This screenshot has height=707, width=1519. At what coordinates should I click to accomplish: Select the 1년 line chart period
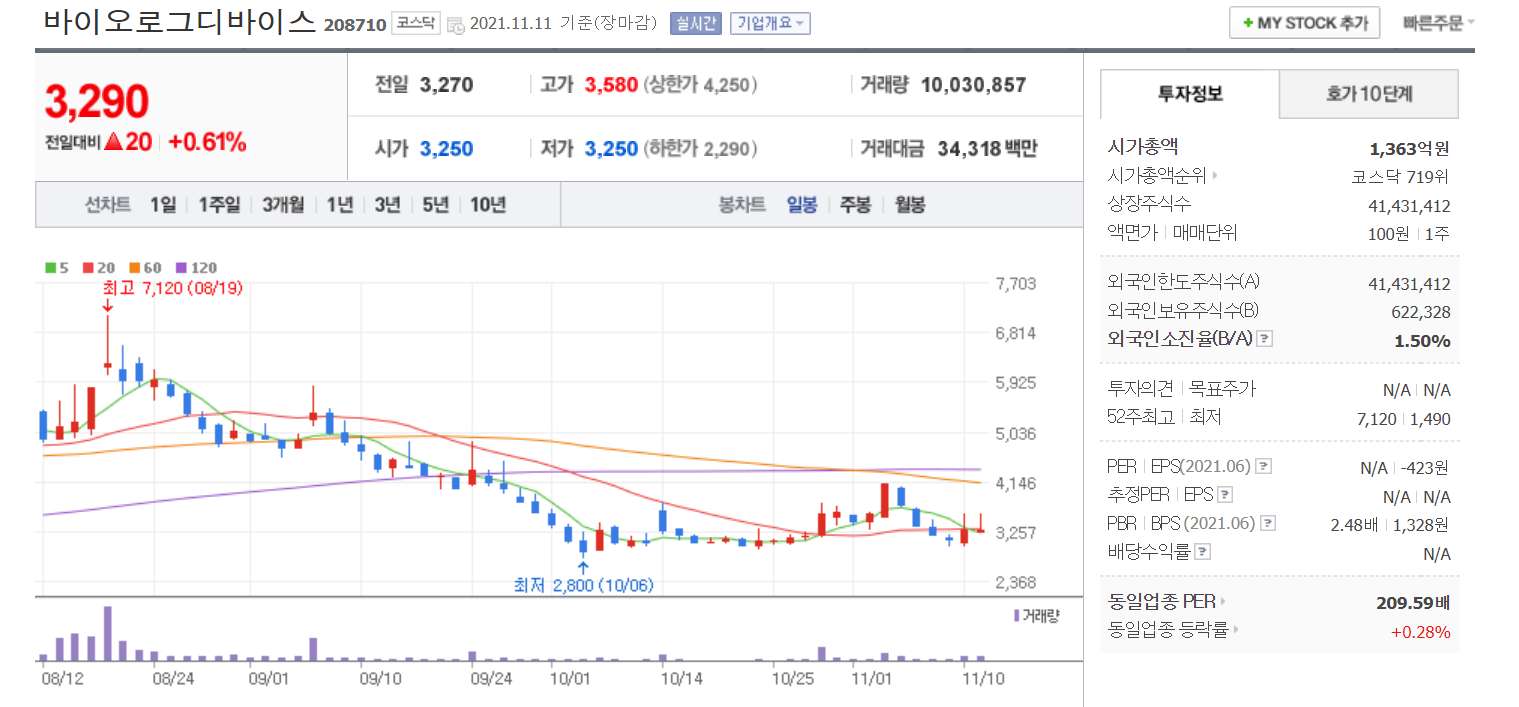pyautogui.click(x=340, y=204)
